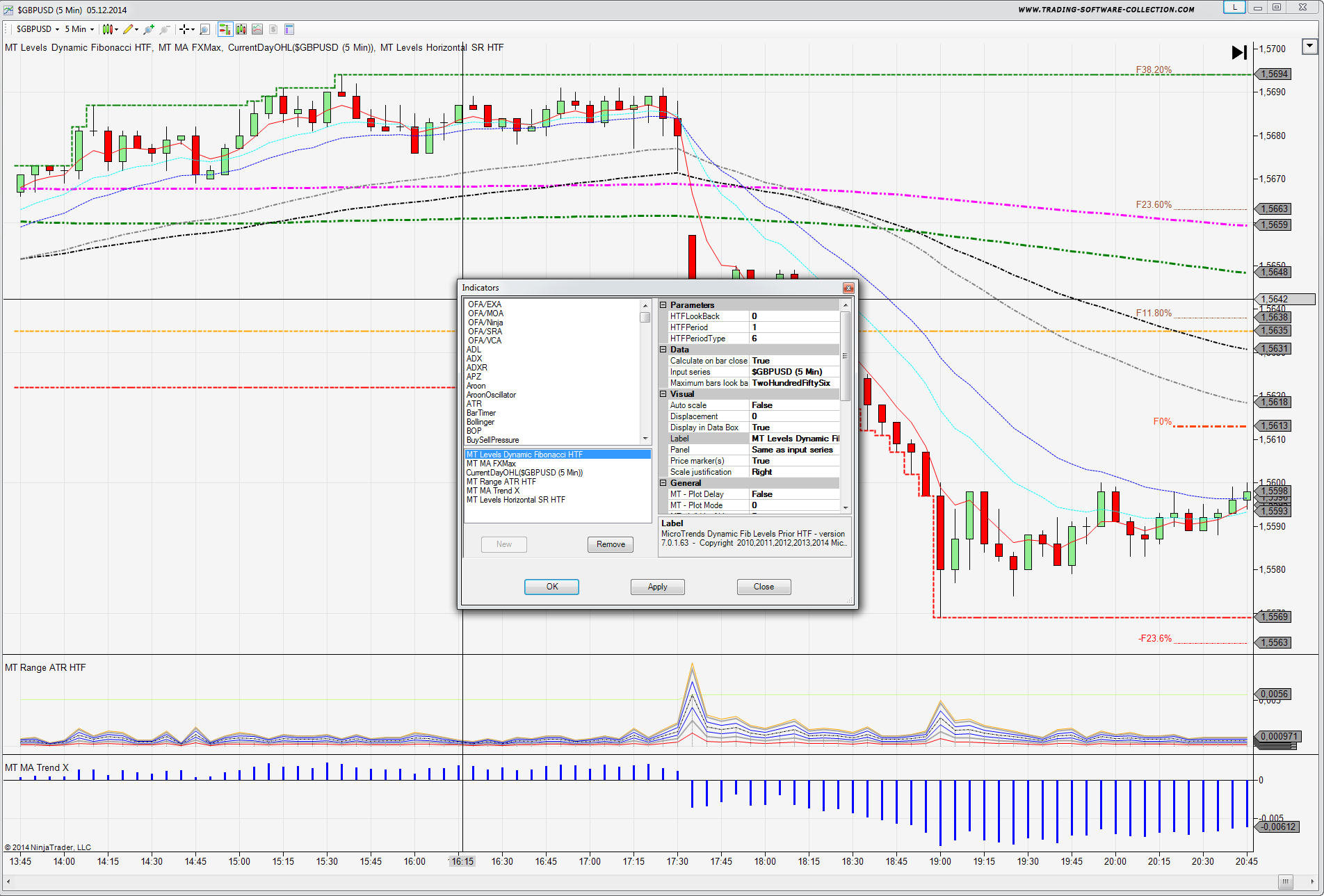
Task: Jump to latest bar arrow icon
Action: coord(1238,52)
